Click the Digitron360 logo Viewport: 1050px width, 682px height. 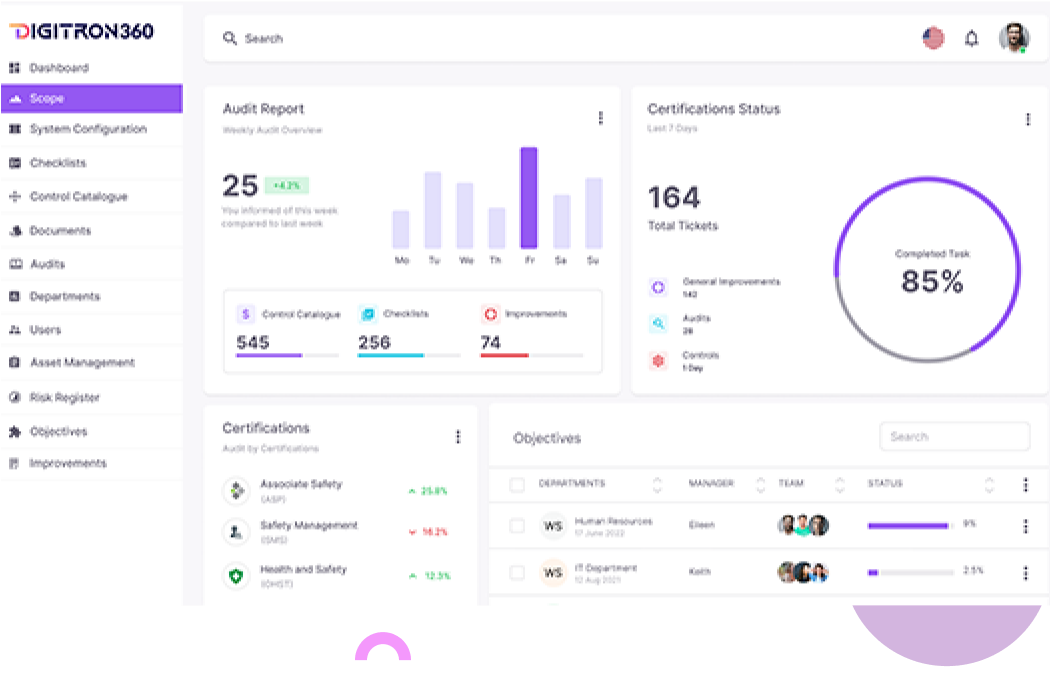coord(82,32)
